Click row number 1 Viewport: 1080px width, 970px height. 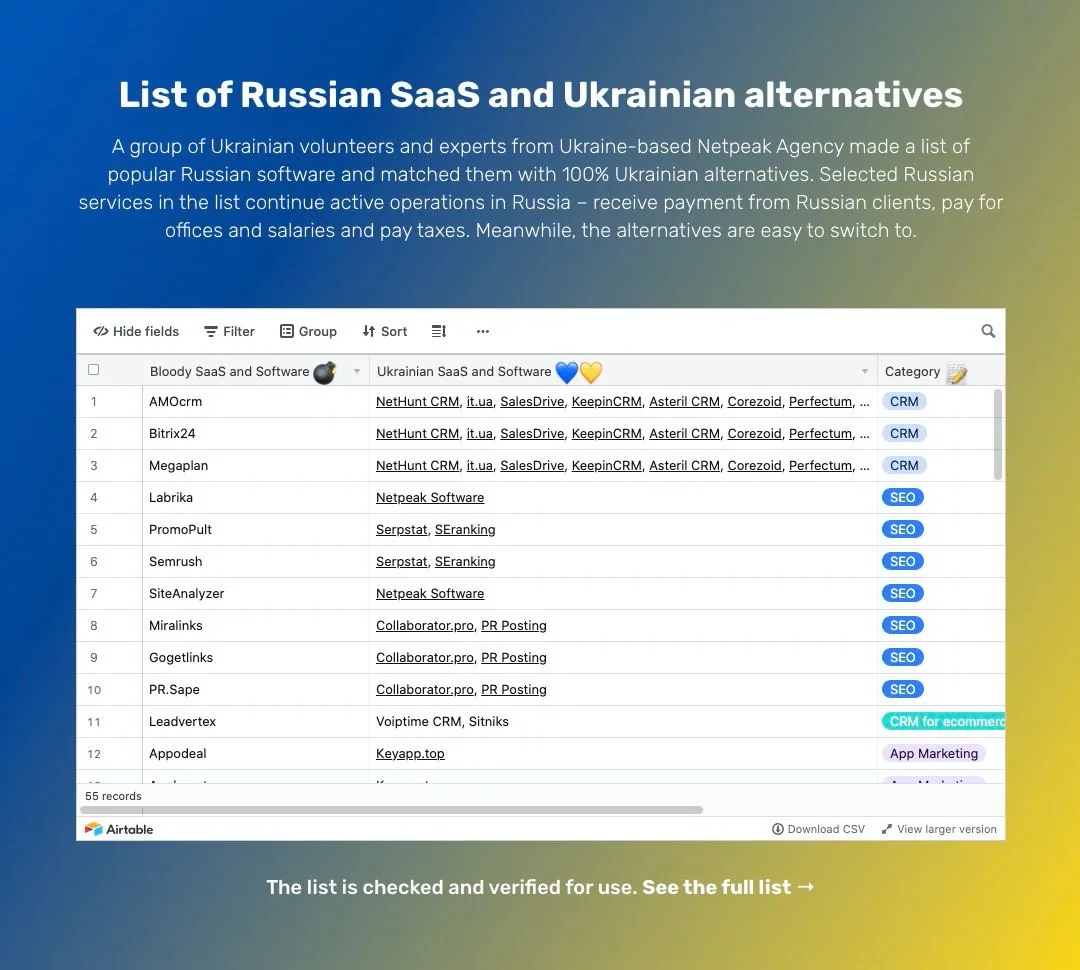click(94, 402)
